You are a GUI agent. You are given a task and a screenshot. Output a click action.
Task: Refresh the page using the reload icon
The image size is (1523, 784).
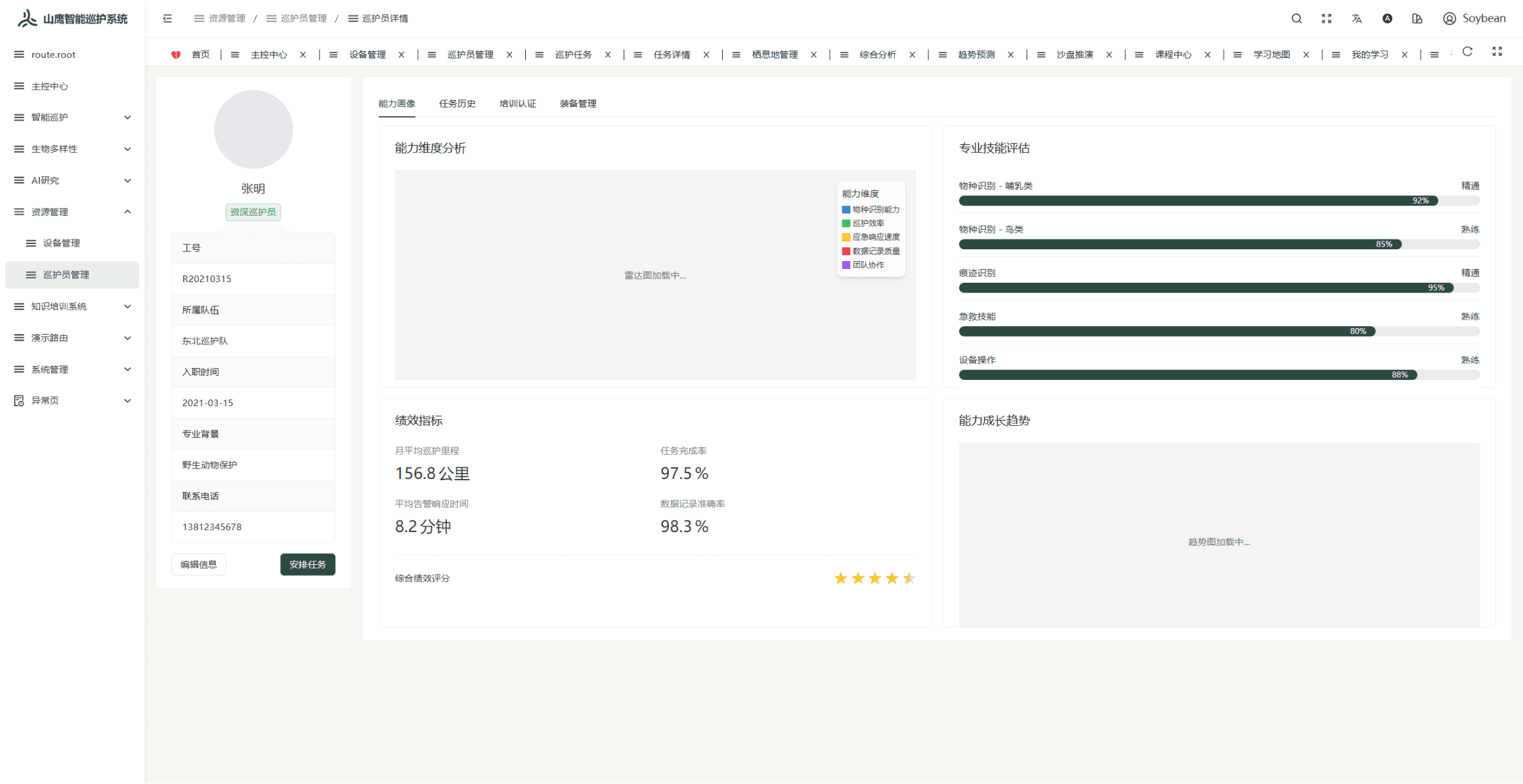tap(1467, 52)
